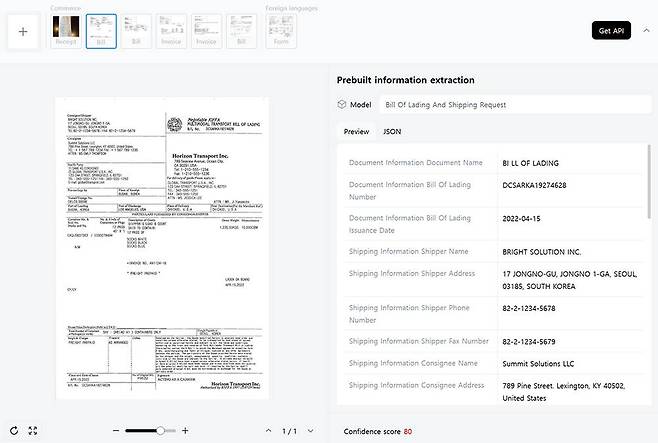Viewport: 658px width, 443px height.
Task: Click the Confidence score label
Action: tap(372, 431)
